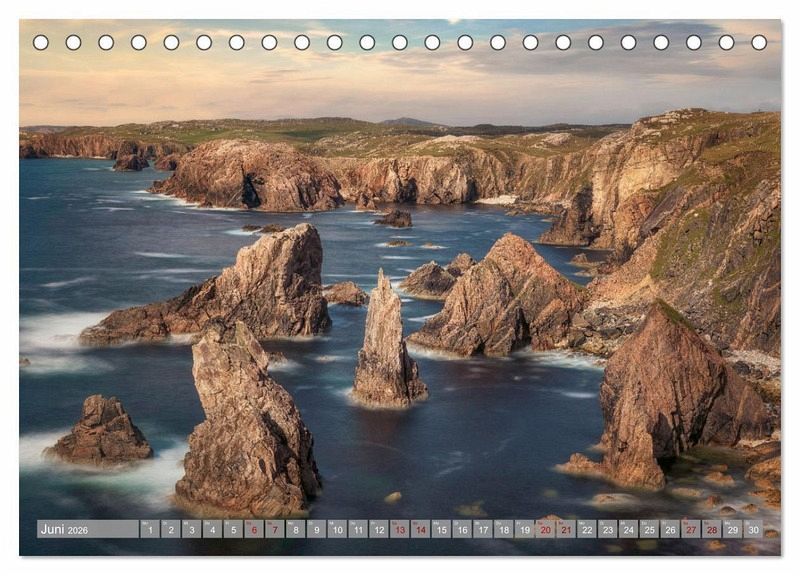The height and width of the screenshot is (575, 800).
Task: Pick the red date 20
Action: pyautogui.click(x=545, y=529)
